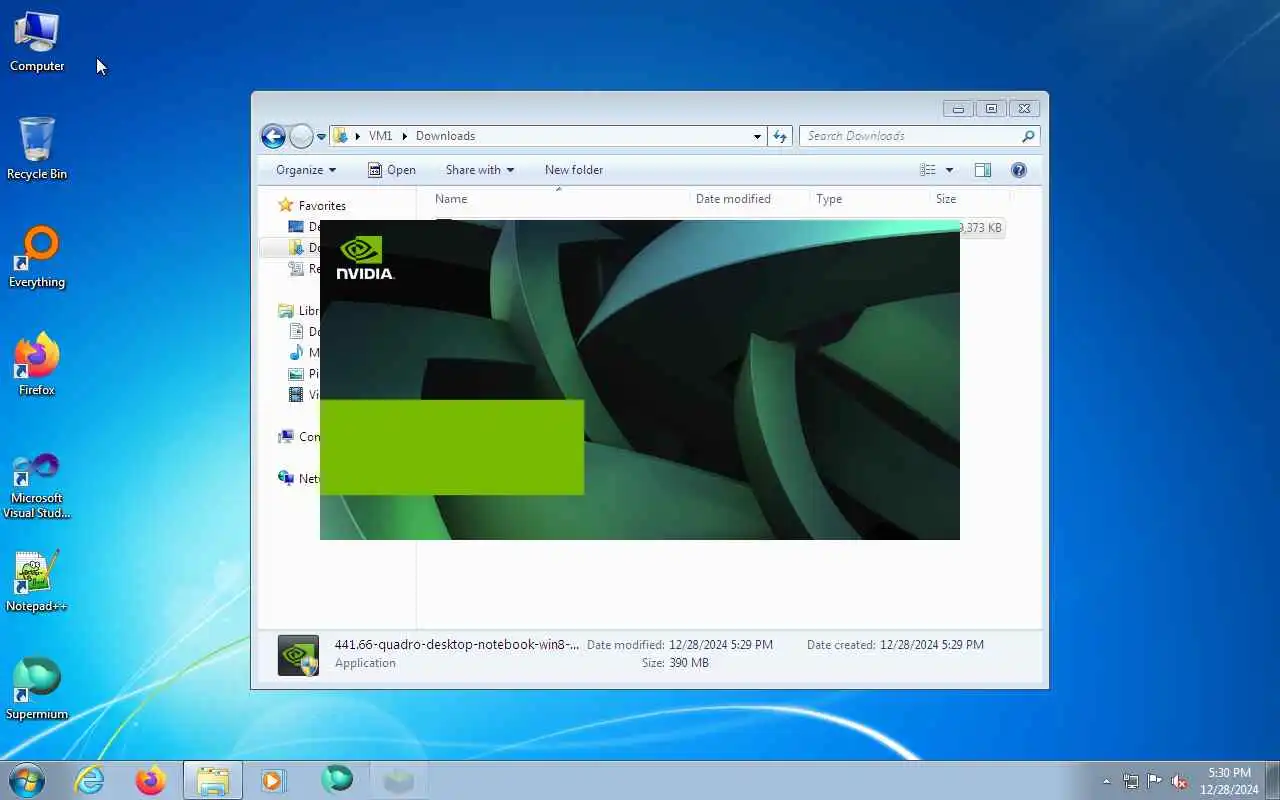Select VM1 in the address breadcrumb
This screenshot has width=1280, height=800.
tap(380, 136)
